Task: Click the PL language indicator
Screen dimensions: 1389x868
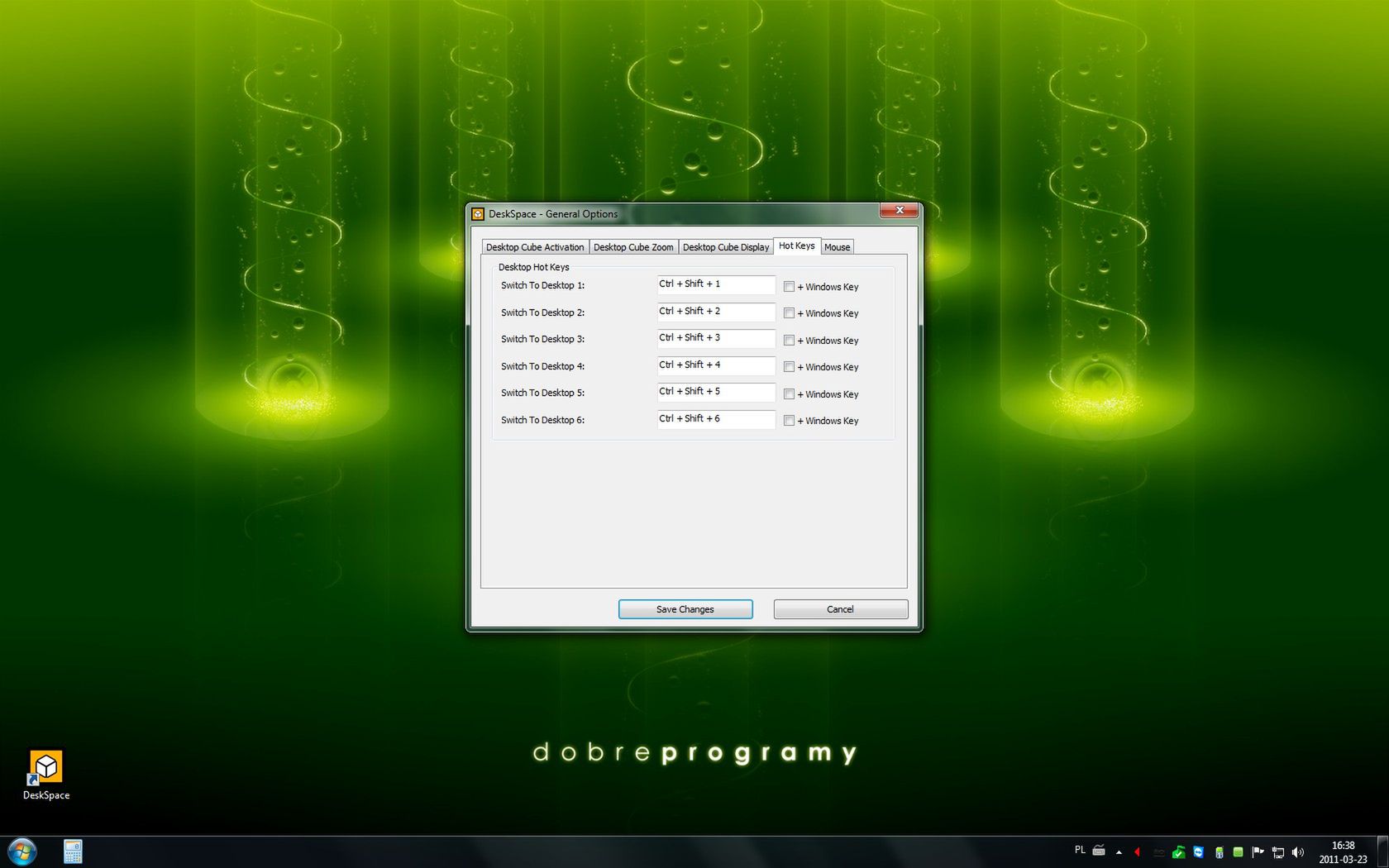Action: click(1080, 850)
